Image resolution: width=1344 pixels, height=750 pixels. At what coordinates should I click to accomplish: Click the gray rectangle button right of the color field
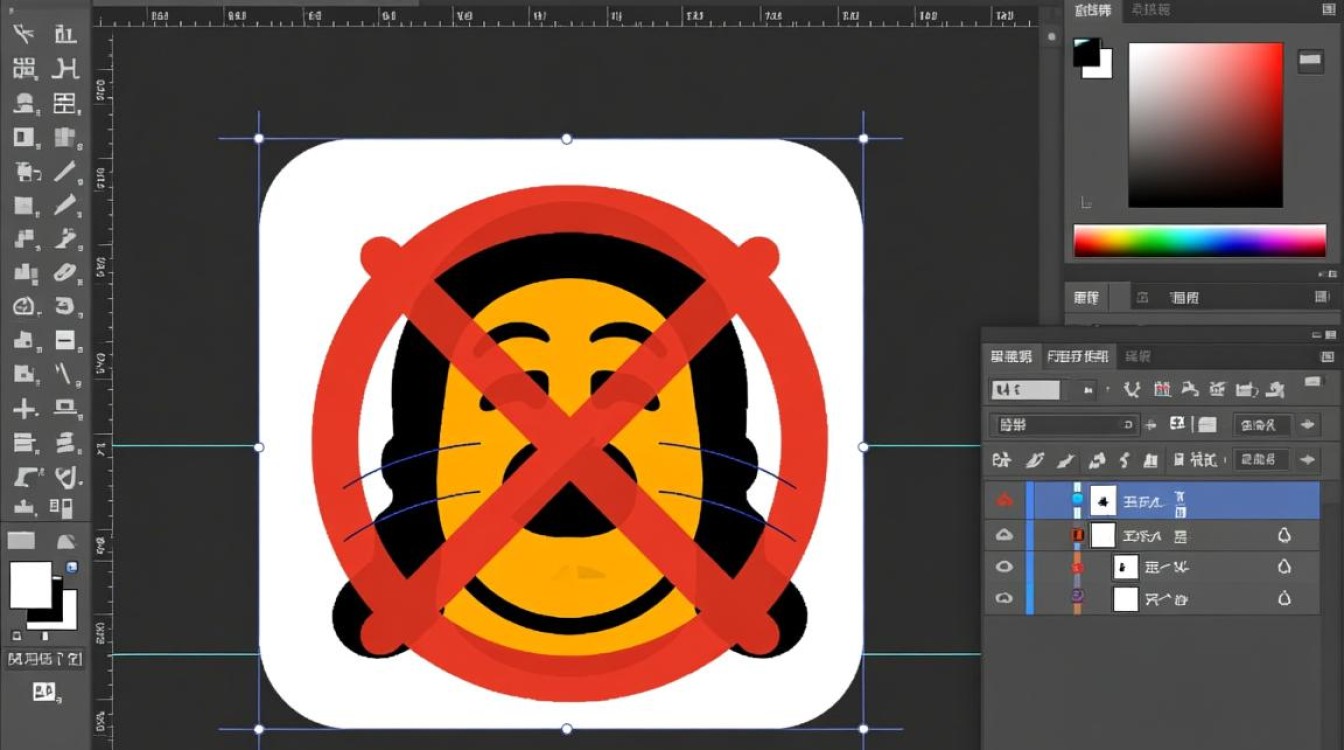(x=1310, y=61)
